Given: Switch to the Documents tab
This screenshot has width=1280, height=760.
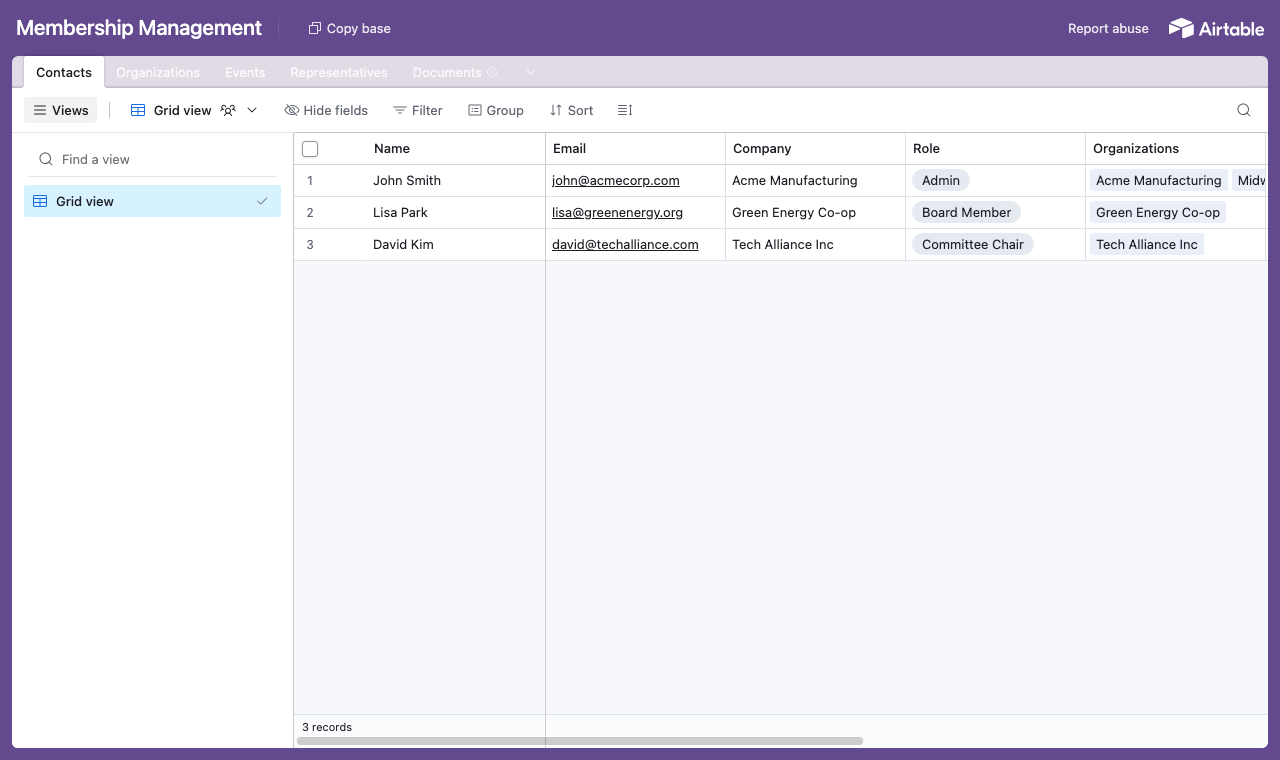Looking at the screenshot, I should tap(455, 73).
